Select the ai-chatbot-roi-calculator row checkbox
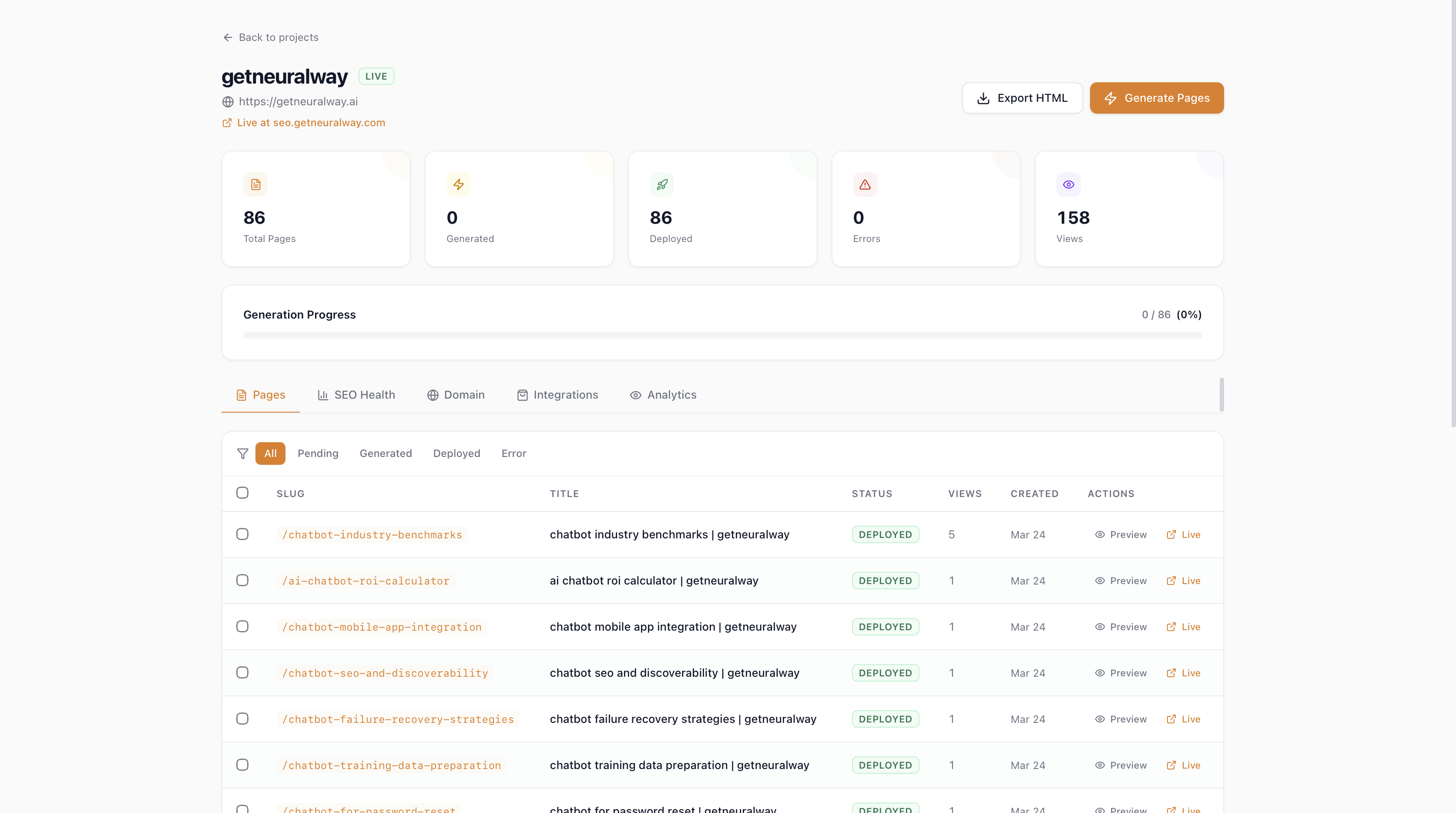Screen dimensions: 1456x813 click(242, 581)
